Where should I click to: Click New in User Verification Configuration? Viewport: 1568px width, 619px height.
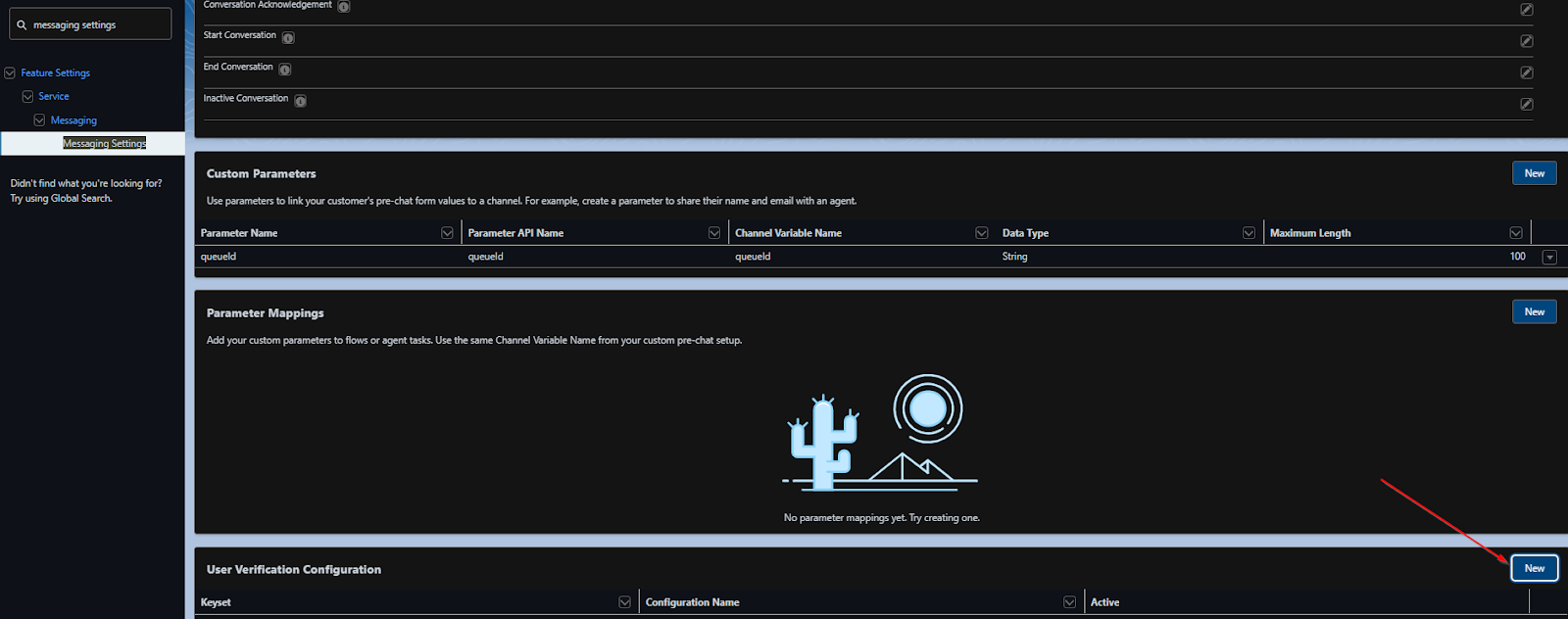point(1534,568)
